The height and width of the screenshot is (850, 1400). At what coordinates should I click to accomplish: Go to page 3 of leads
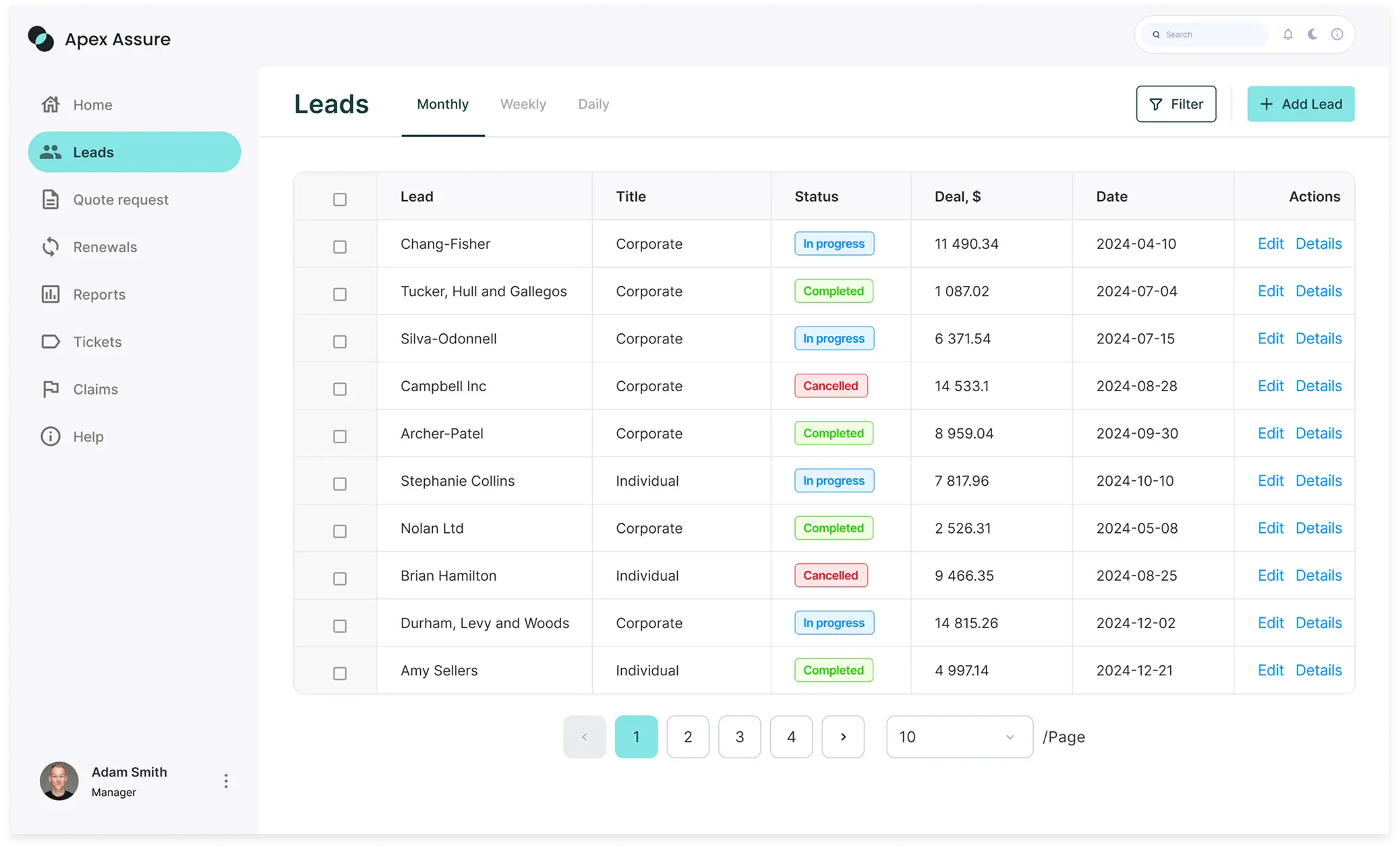click(740, 737)
